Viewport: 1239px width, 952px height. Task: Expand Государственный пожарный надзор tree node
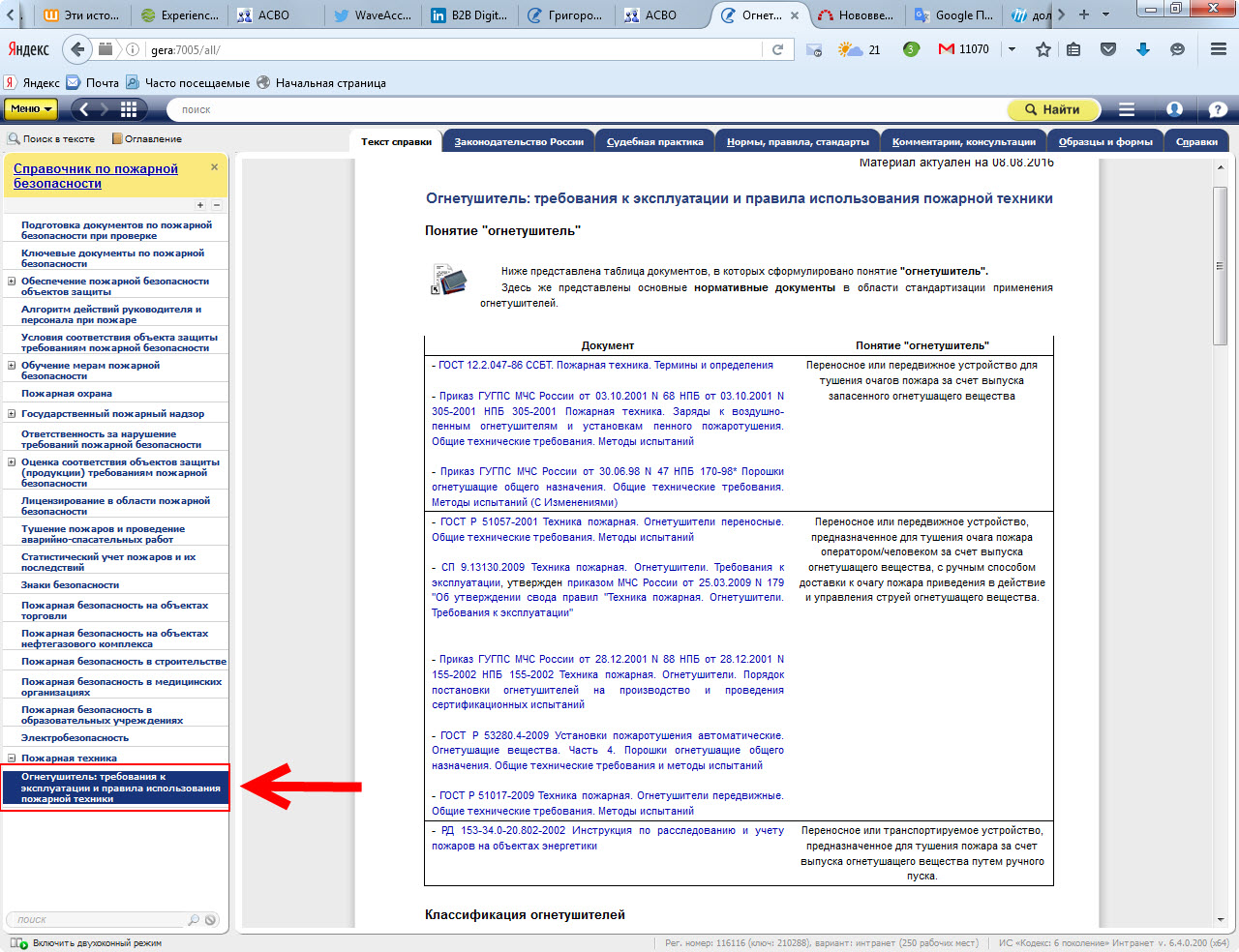(x=12, y=414)
